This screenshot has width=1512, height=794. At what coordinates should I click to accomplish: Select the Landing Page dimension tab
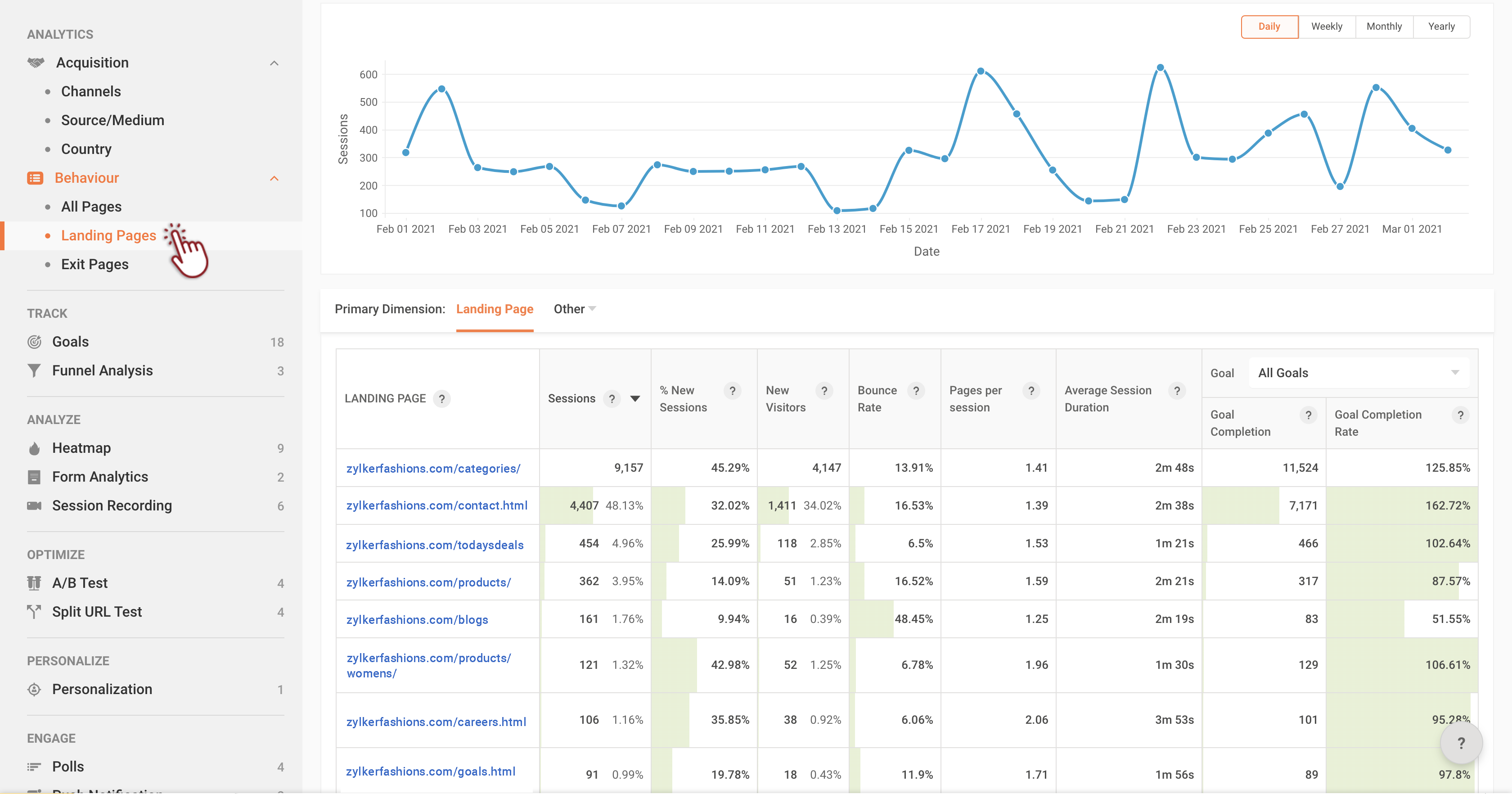pyautogui.click(x=494, y=309)
